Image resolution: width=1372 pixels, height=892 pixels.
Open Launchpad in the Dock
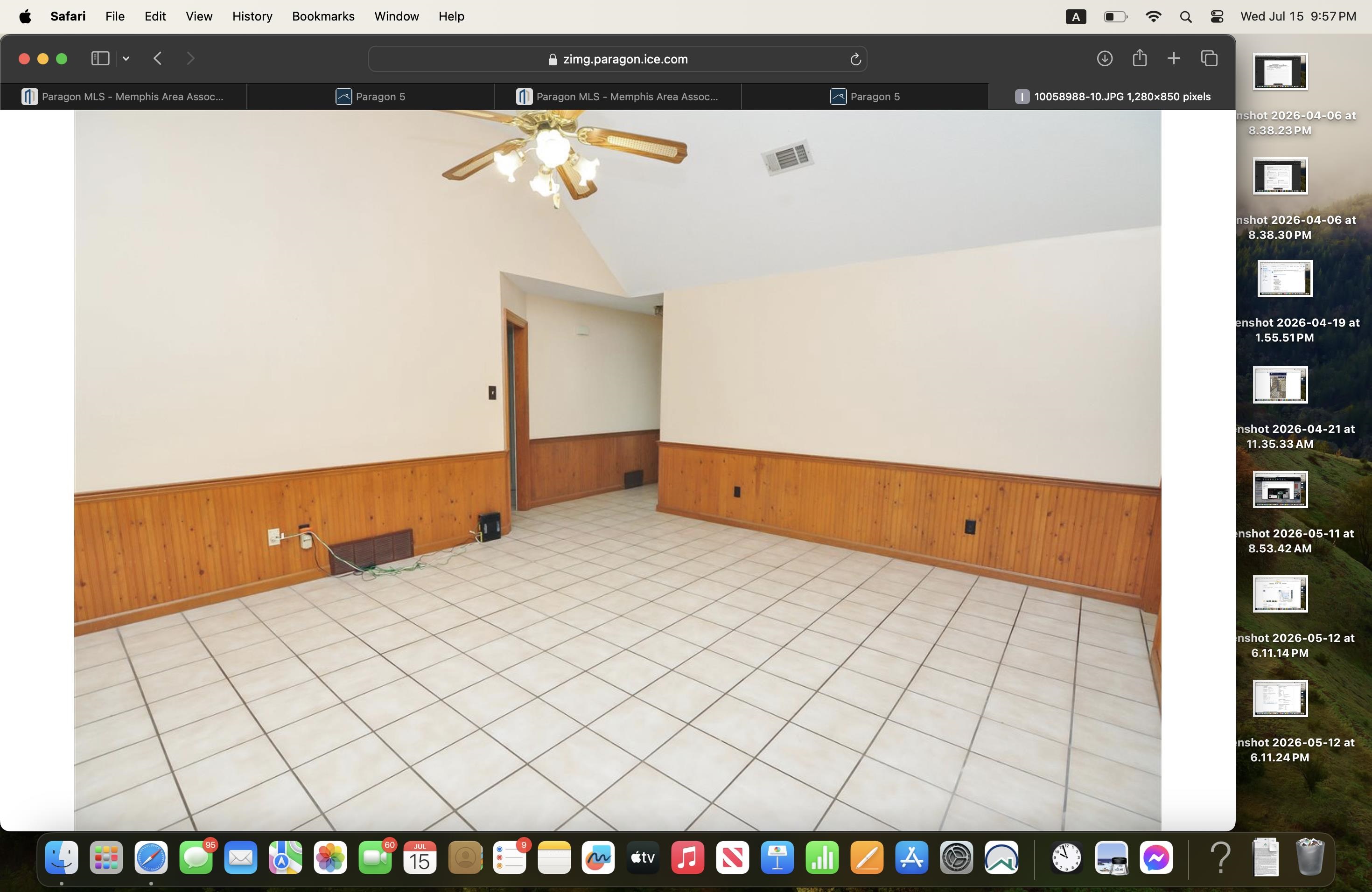(x=107, y=858)
